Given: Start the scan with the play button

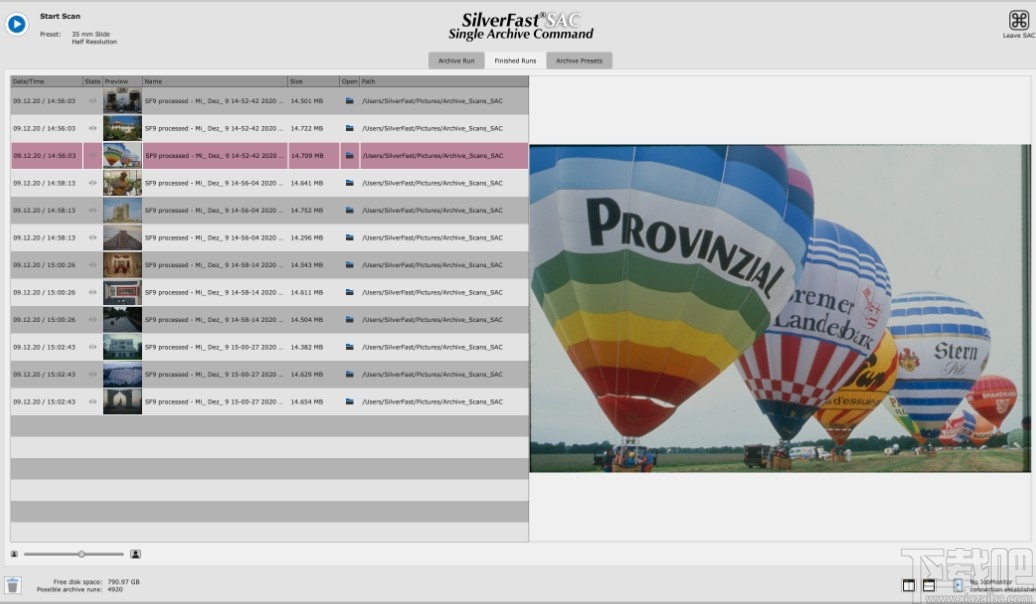Looking at the screenshot, I should (x=17, y=24).
